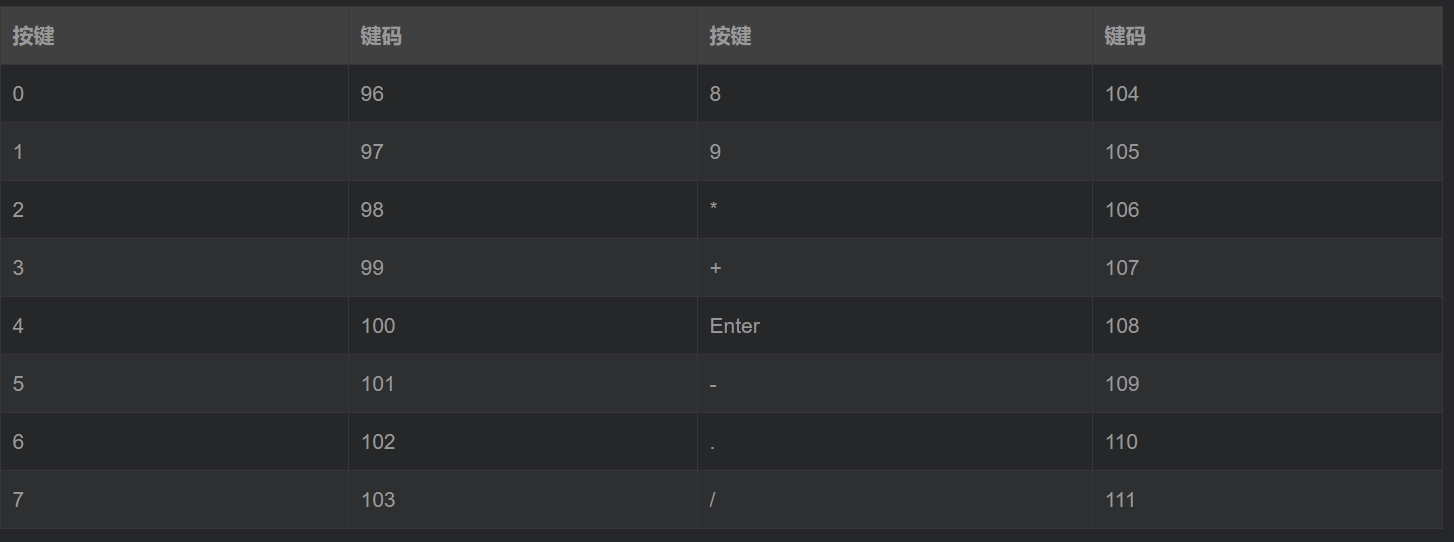Click the cell showing code 104
This screenshot has width=1454, height=542.
pyautogui.click(x=1268, y=94)
